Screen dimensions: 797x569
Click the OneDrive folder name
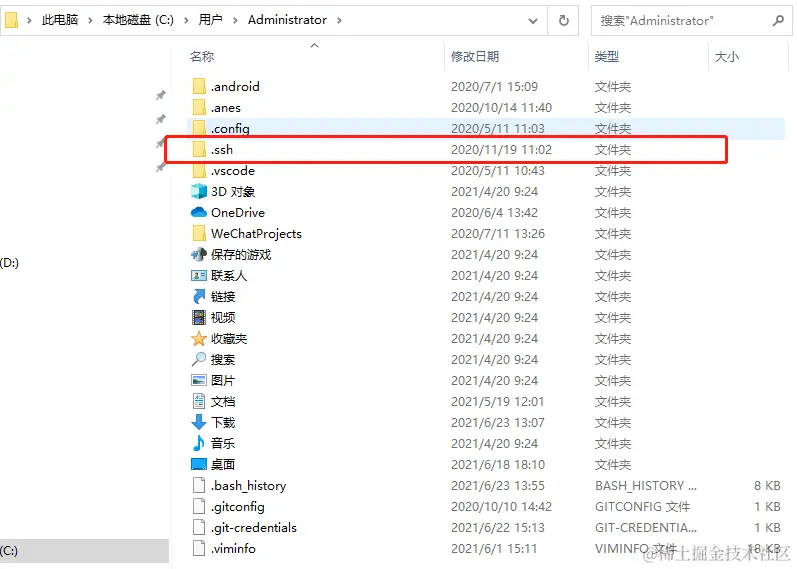point(238,212)
